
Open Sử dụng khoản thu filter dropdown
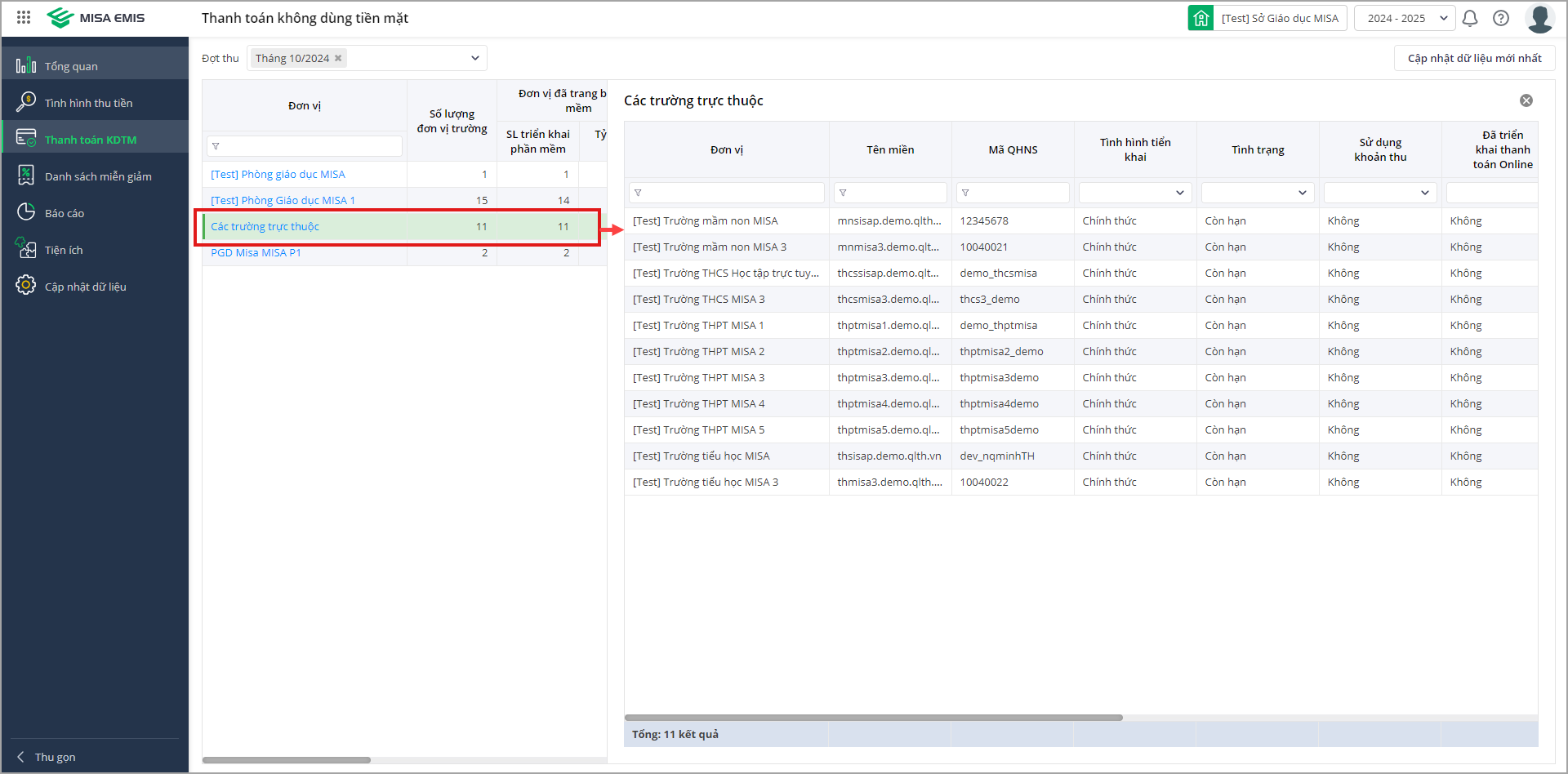tap(1380, 193)
